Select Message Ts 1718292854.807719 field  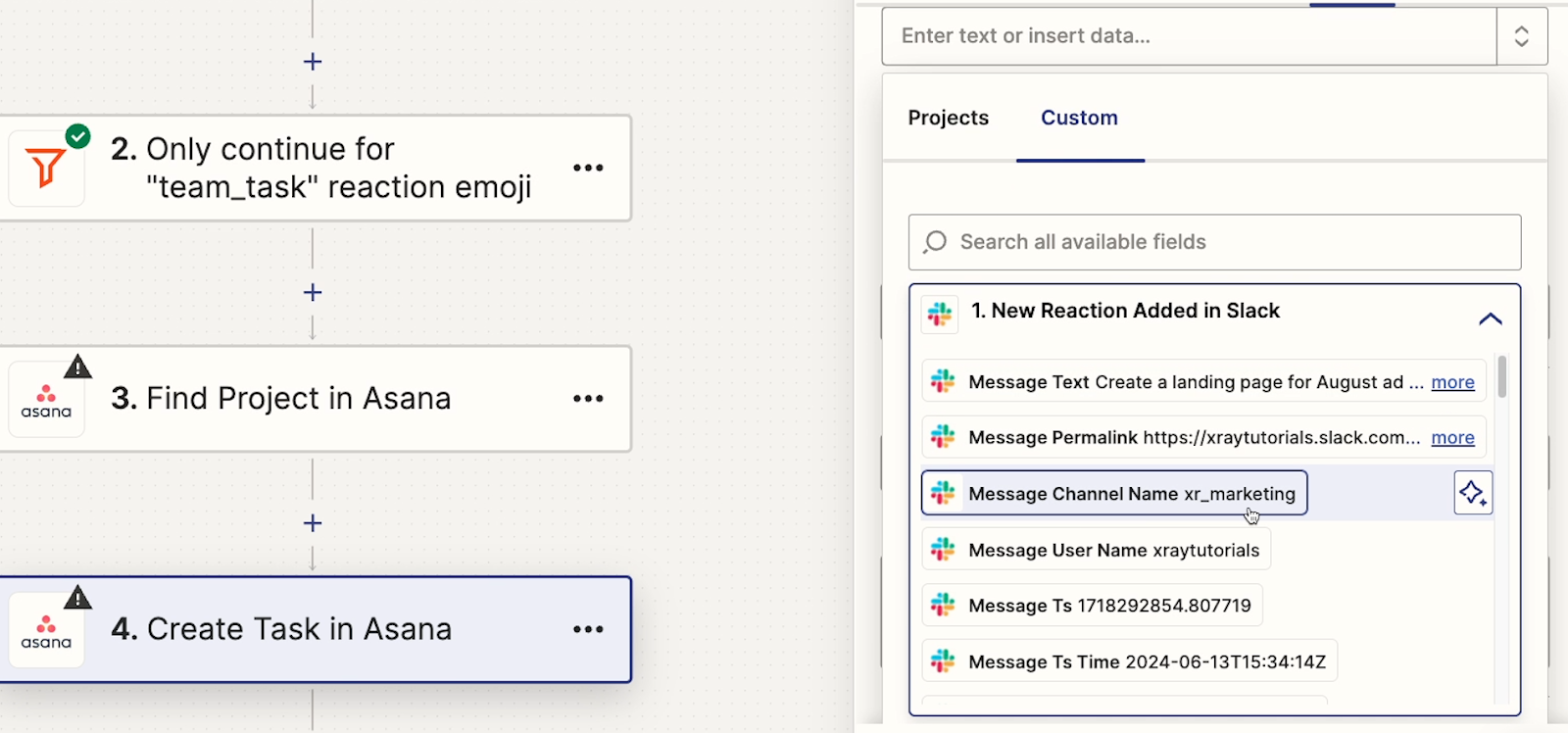1092,606
